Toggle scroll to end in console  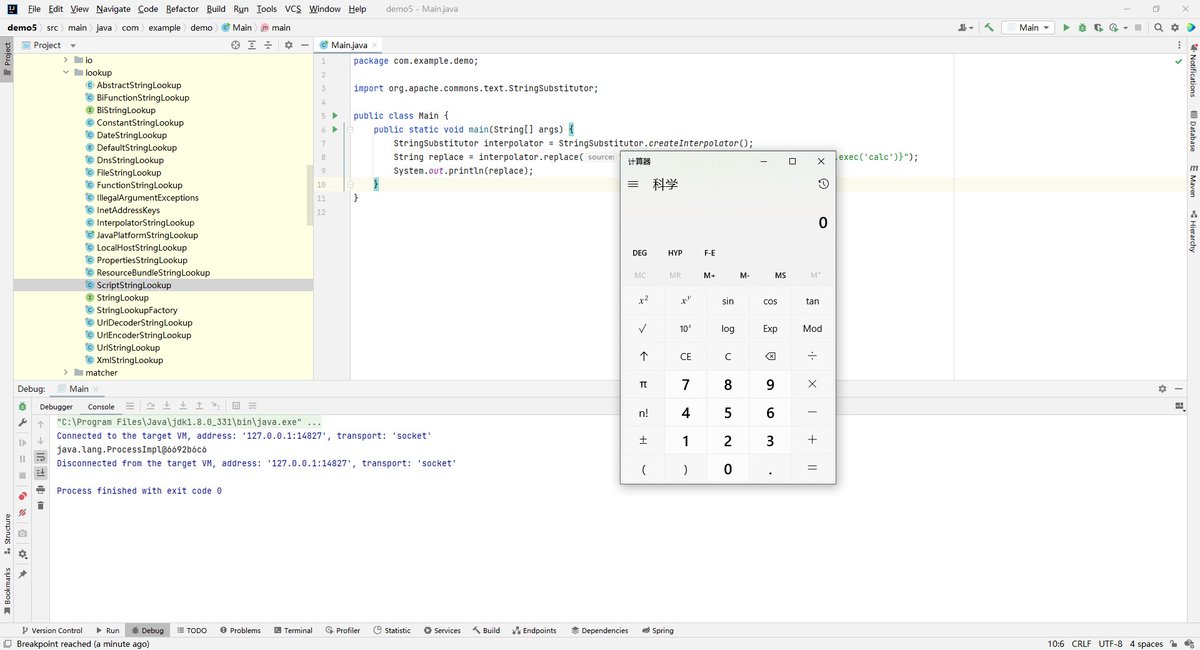pos(40,472)
